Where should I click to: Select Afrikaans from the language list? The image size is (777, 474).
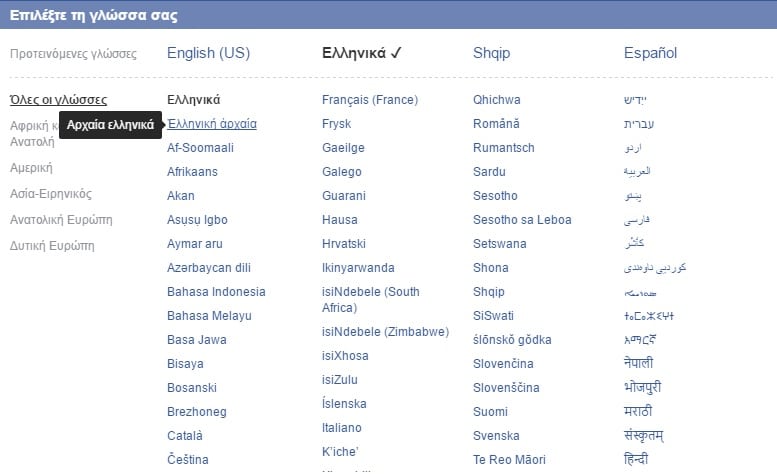tap(192, 172)
